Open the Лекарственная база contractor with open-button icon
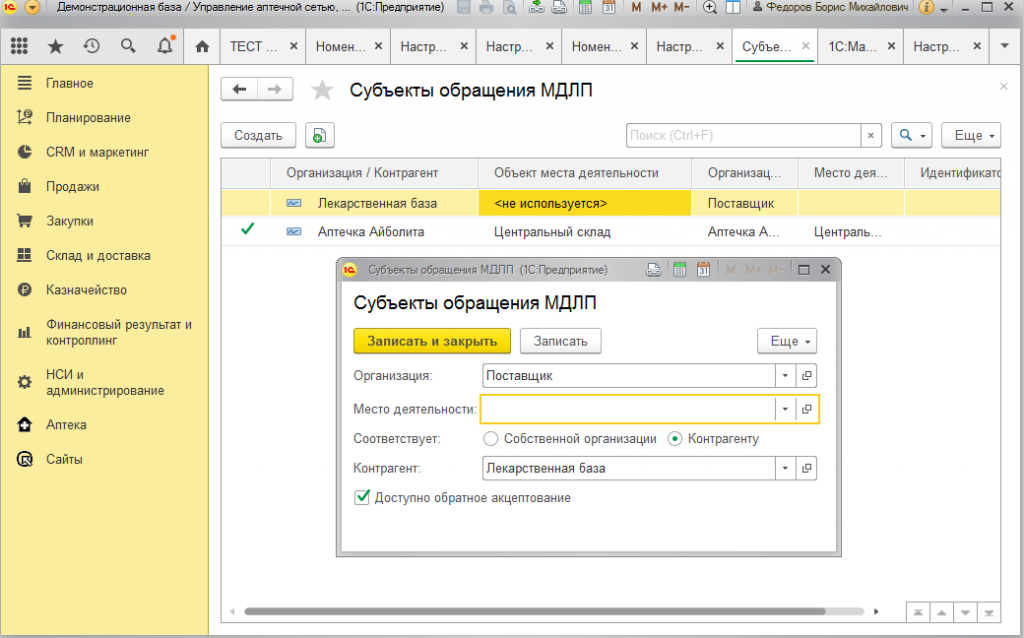Viewport: 1024px width, 638px height. click(x=807, y=468)
